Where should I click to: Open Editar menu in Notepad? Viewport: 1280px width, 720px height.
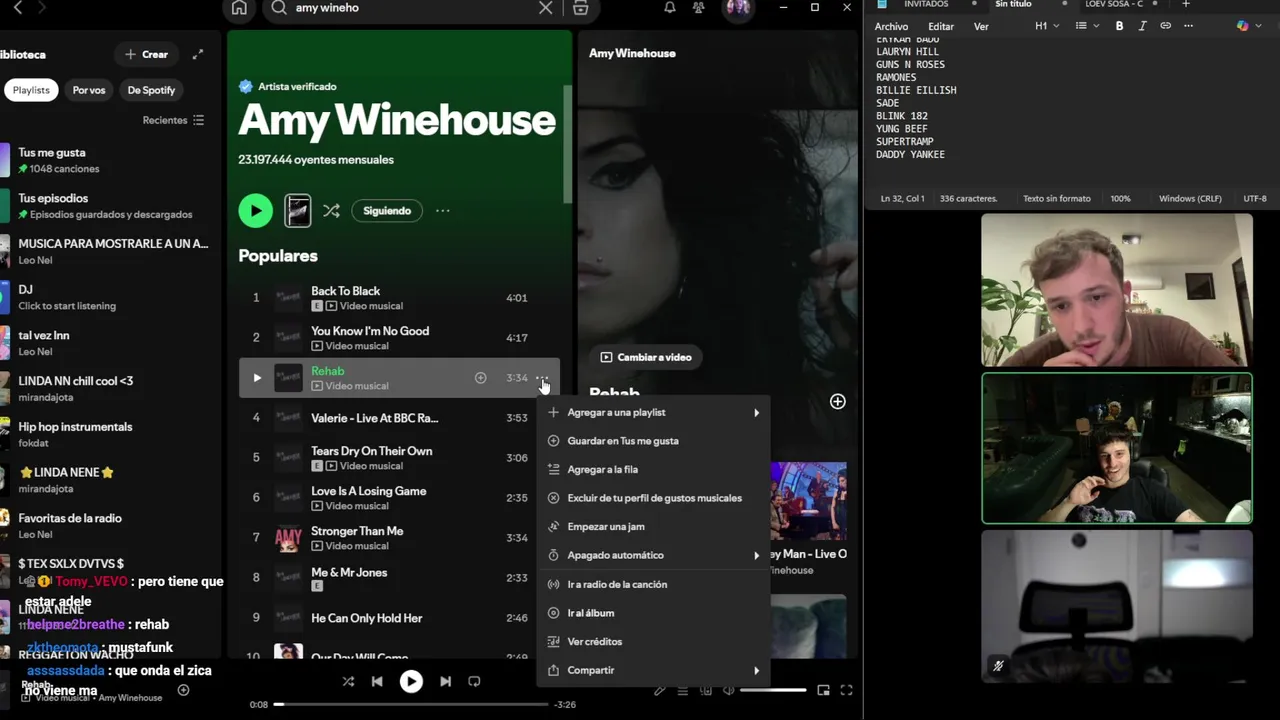[940, 26]
